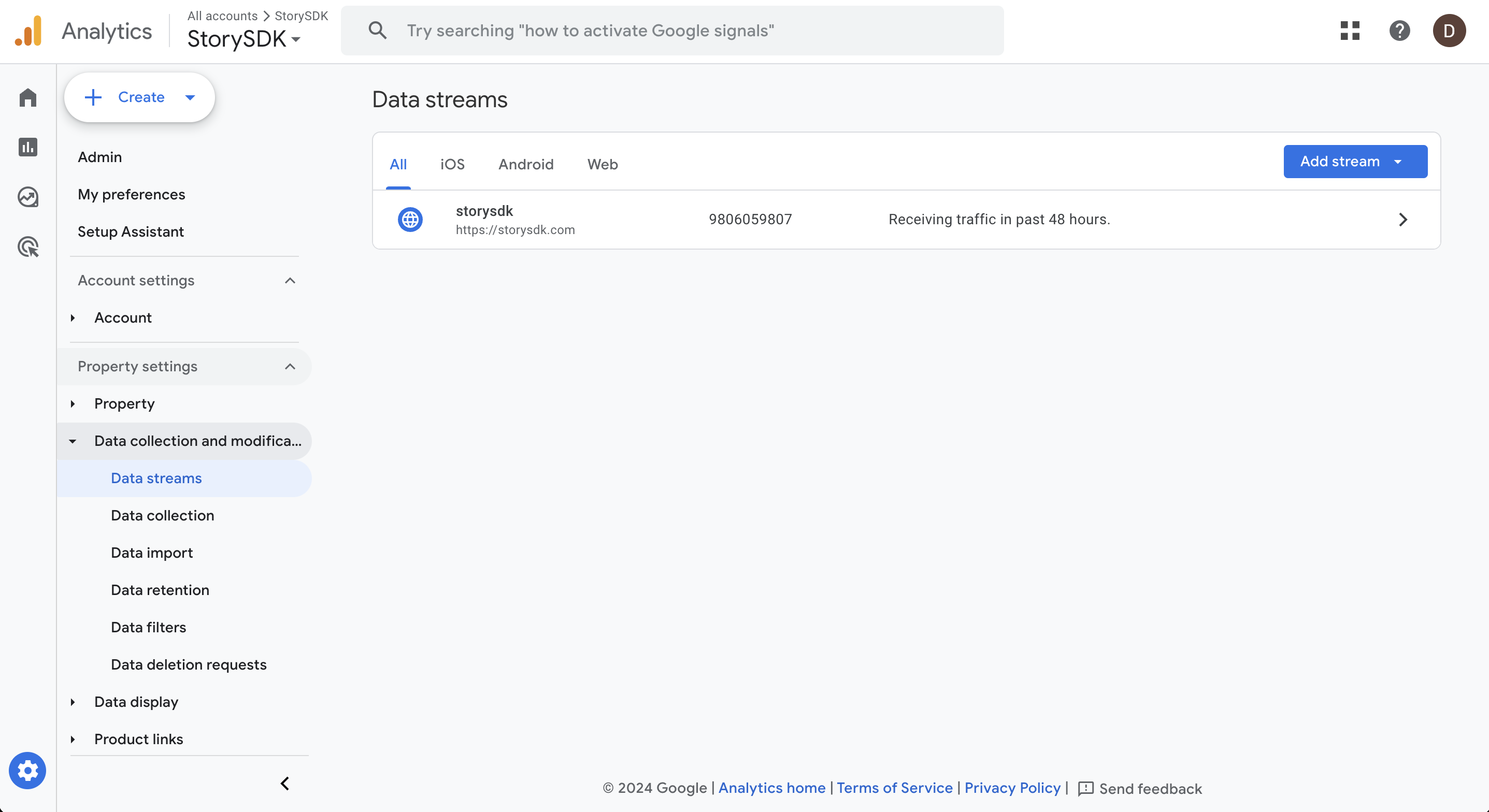This screenshot has height=812, width=1489.
Task: Switch to the iOS streams tab
Action: pyautogui.click(x=452, y=164)
